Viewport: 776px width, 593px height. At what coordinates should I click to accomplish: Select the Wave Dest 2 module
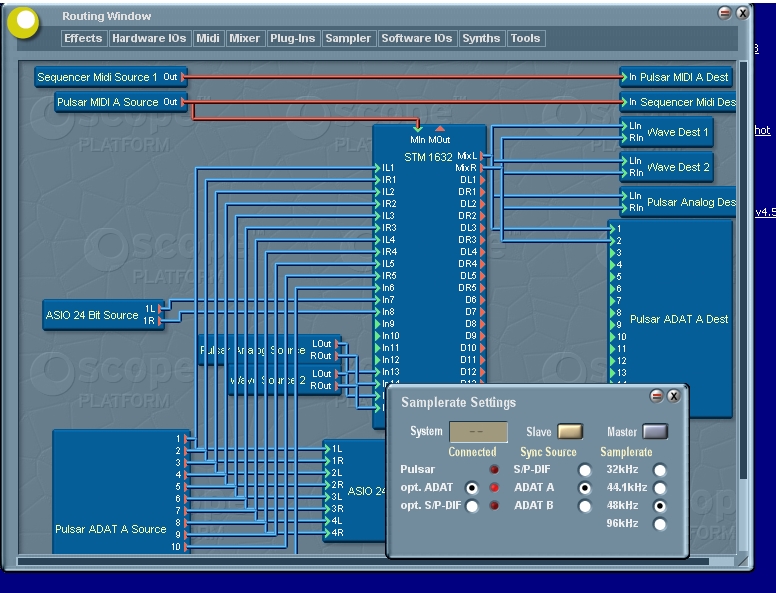coord(666,167)
